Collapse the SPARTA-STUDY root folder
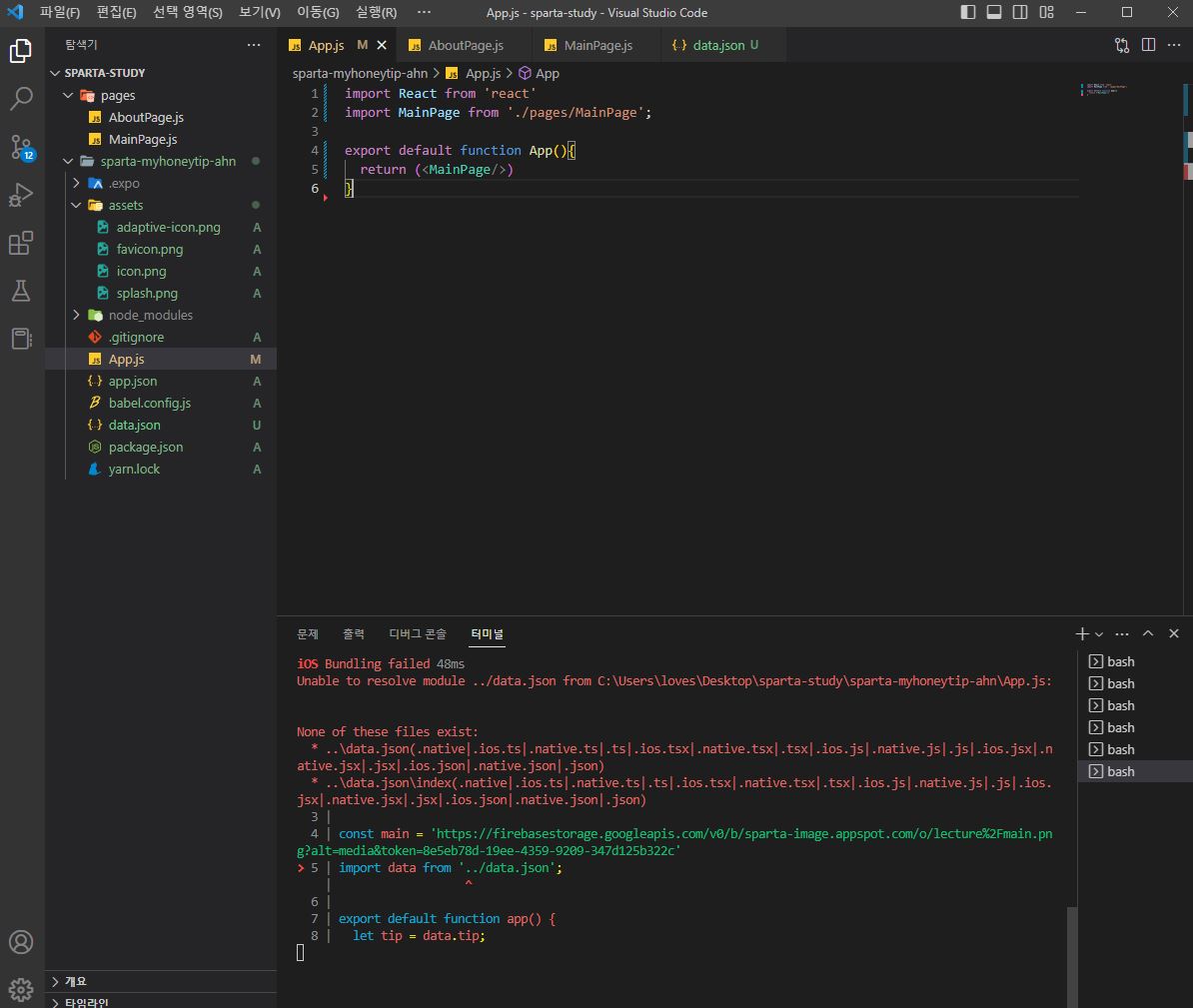This screenshot has width=1193, height=1008. click(x=161, y=73)
